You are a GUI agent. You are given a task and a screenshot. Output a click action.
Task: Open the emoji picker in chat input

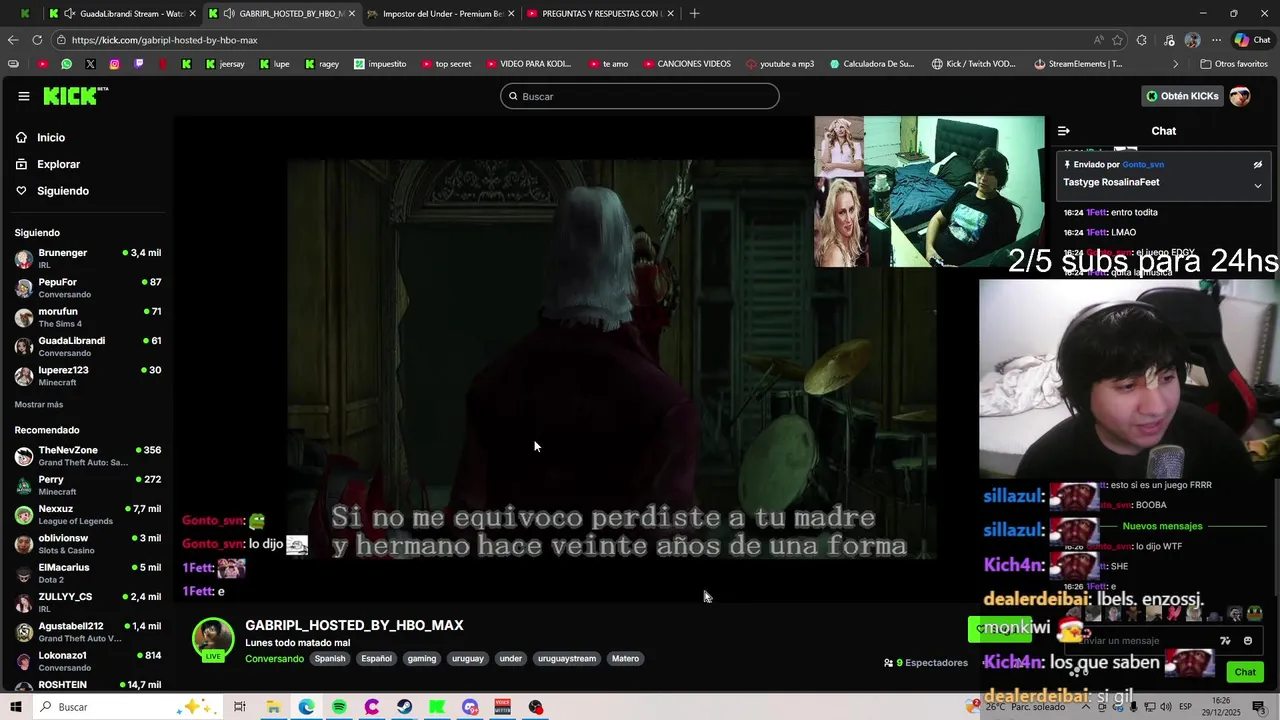[x=1247, y=641]
